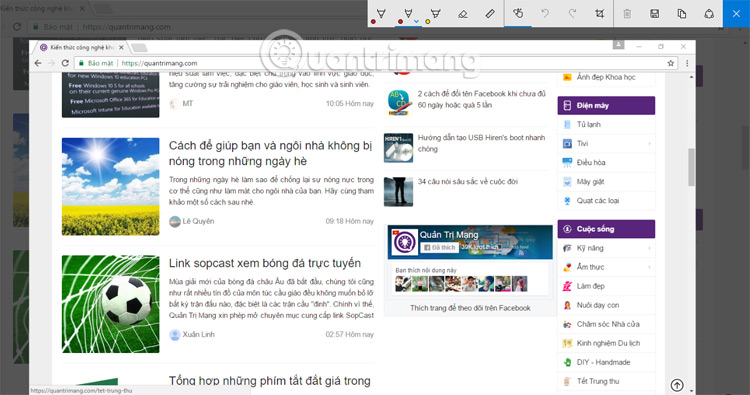The width and height of the screenshot is (750, 395).
Task: Click the Đã thích Facebook button
Action: pyautogui.click(x=440, y=248)
